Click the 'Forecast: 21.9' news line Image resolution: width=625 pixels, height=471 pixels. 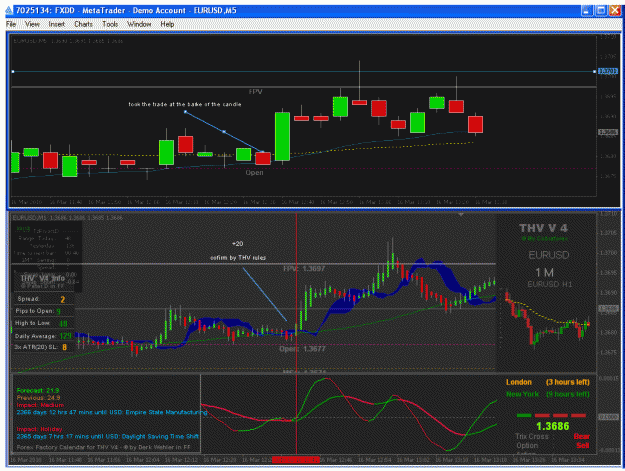(x=38, y=391)
